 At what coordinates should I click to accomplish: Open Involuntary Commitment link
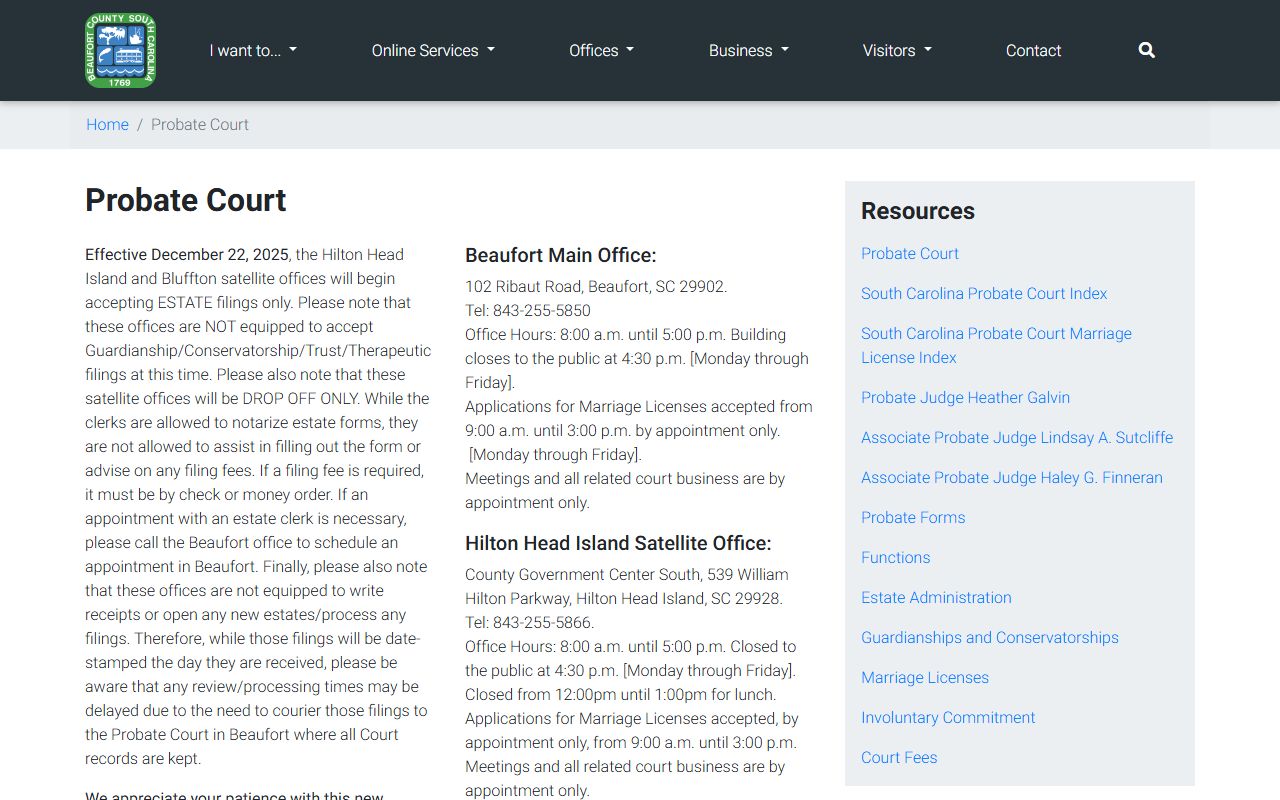click(x=948, y=717)
